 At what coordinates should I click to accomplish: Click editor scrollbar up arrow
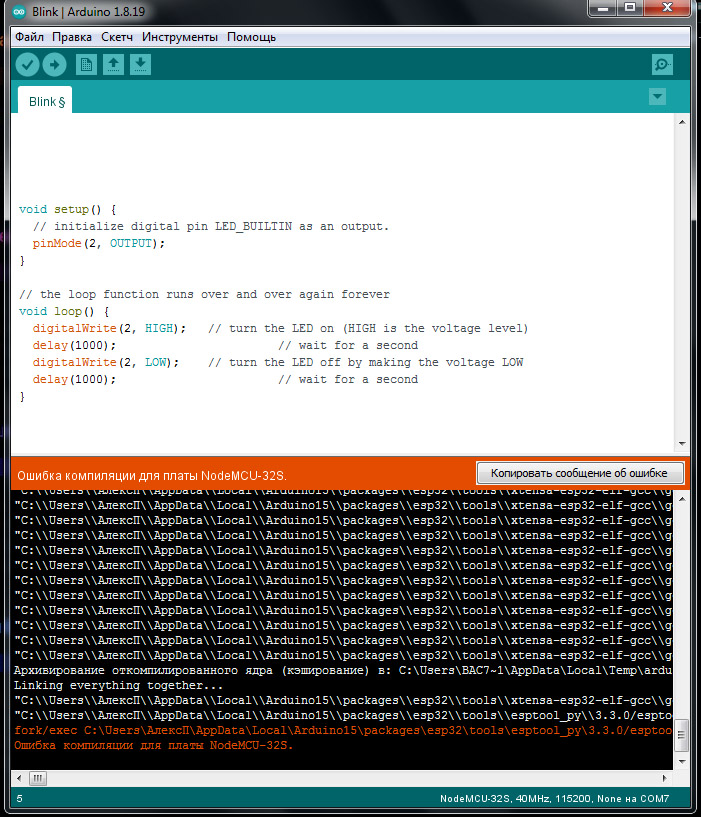682,122
